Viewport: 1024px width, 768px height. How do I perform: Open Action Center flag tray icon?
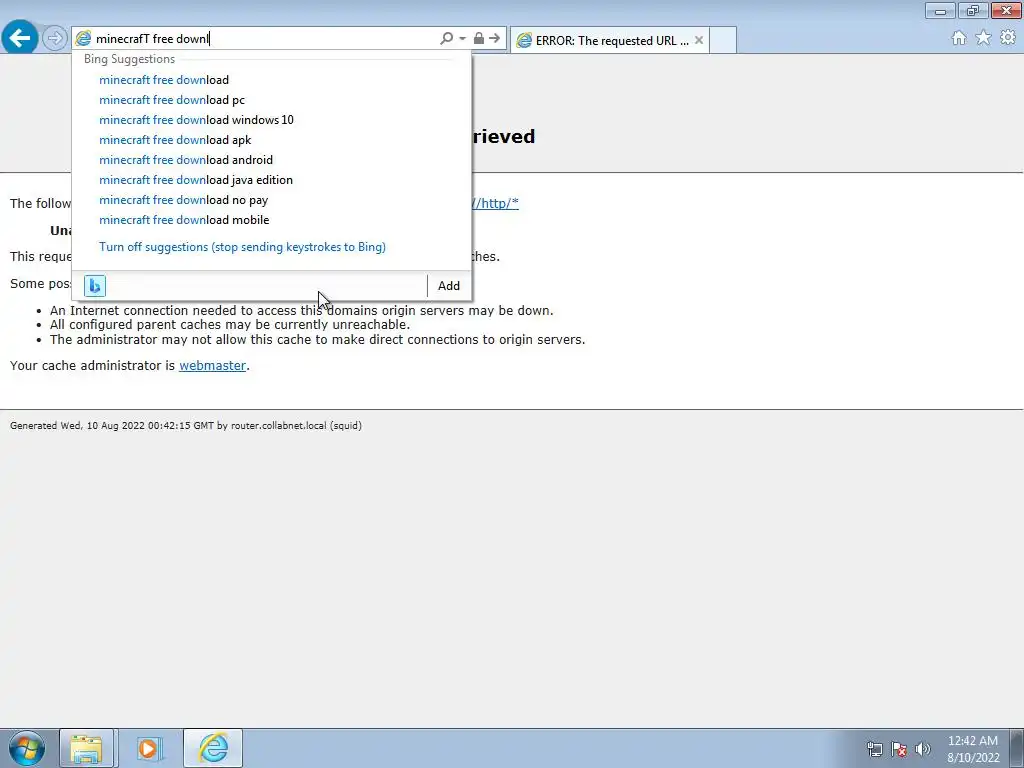[899, 748]
